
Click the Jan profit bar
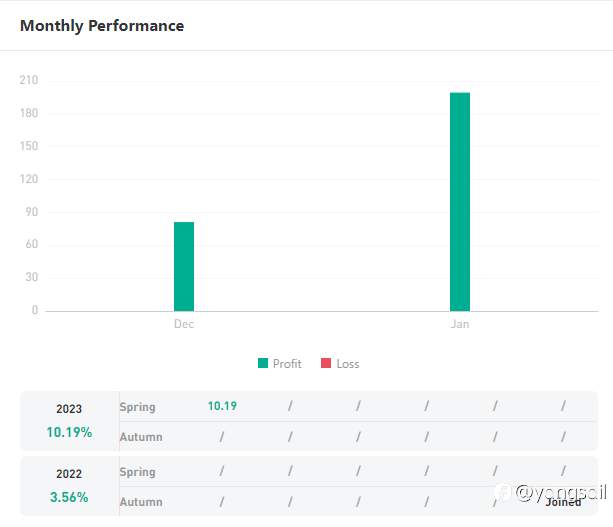460,201
